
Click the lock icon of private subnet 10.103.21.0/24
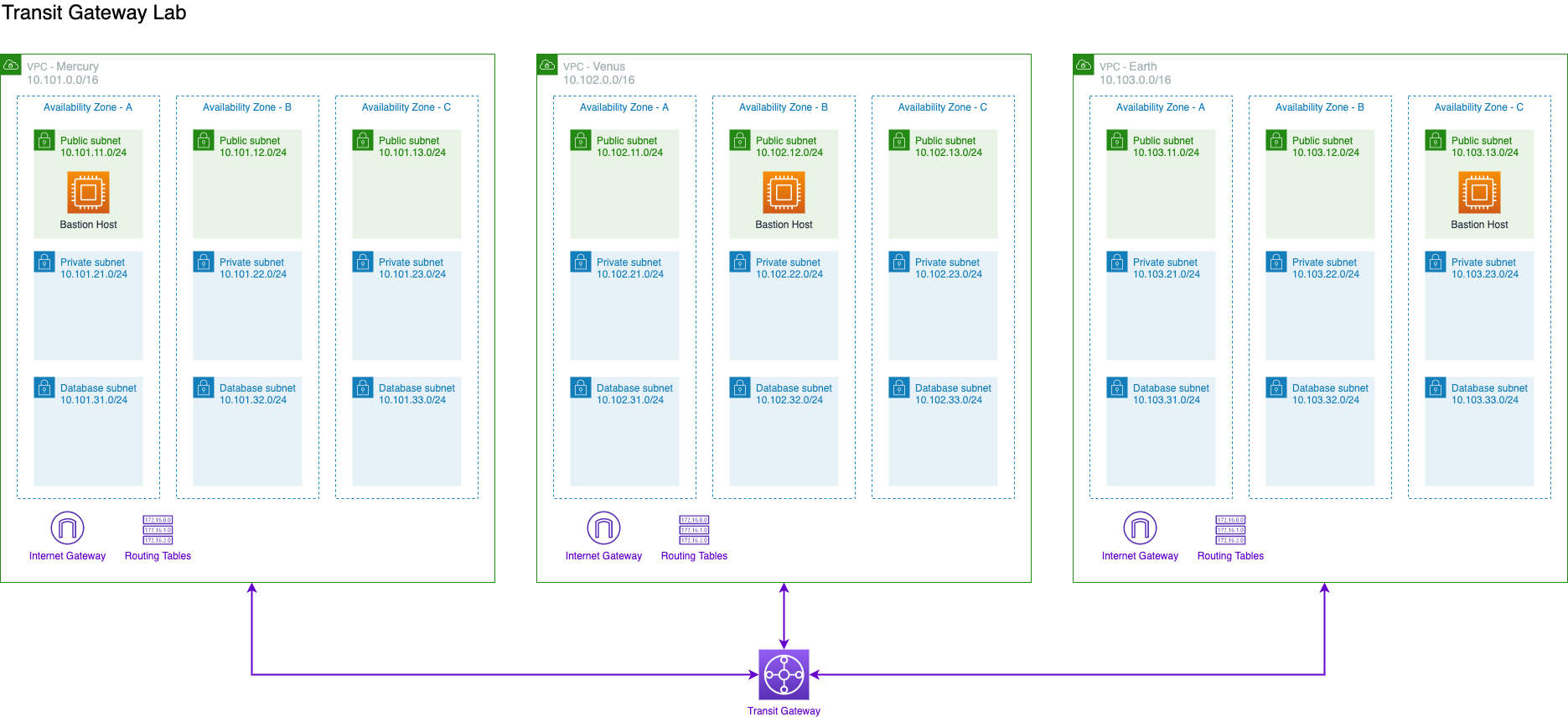point(1117,262)
